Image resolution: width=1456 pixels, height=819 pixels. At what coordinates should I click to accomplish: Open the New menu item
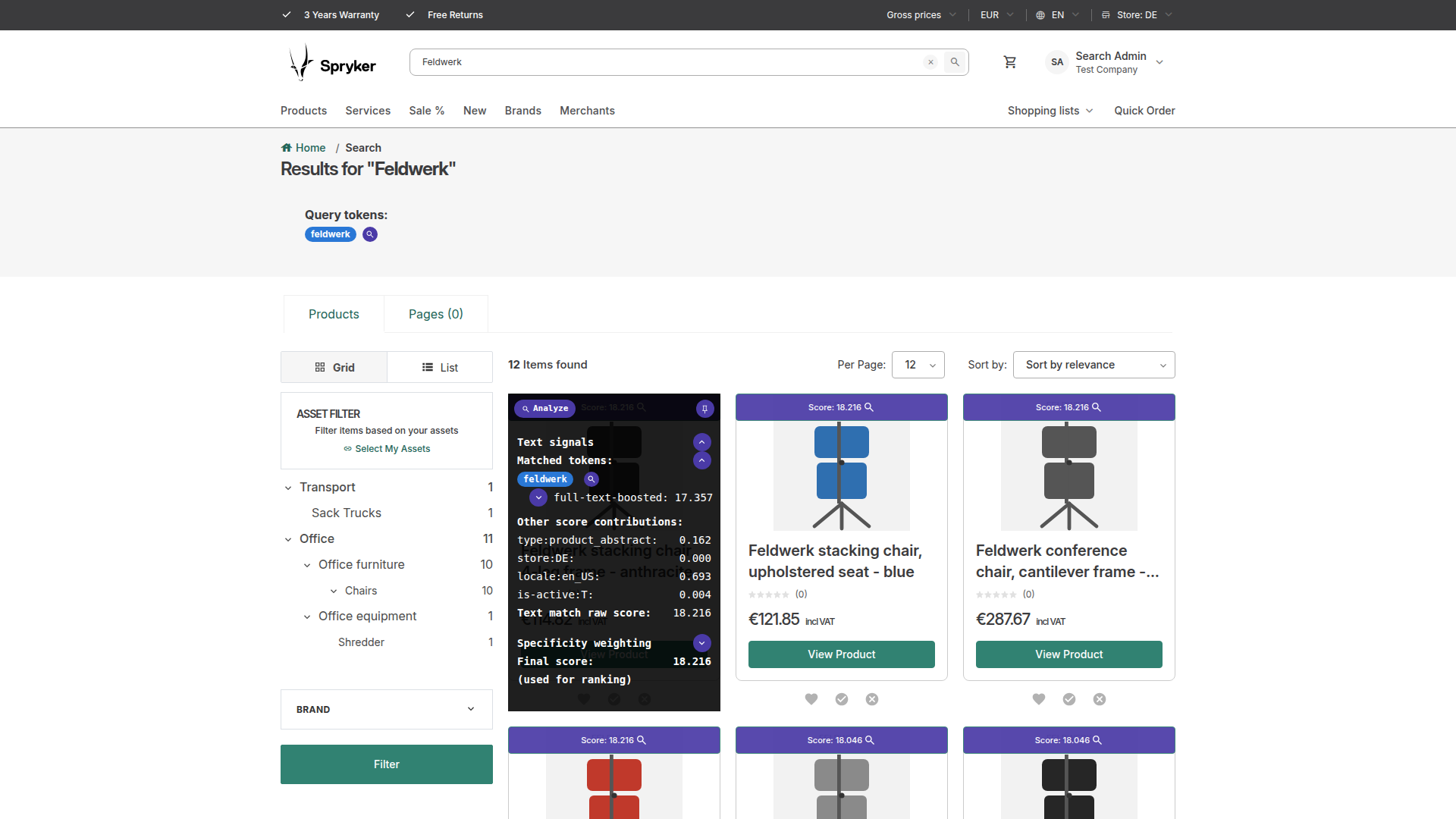(475, 111)
